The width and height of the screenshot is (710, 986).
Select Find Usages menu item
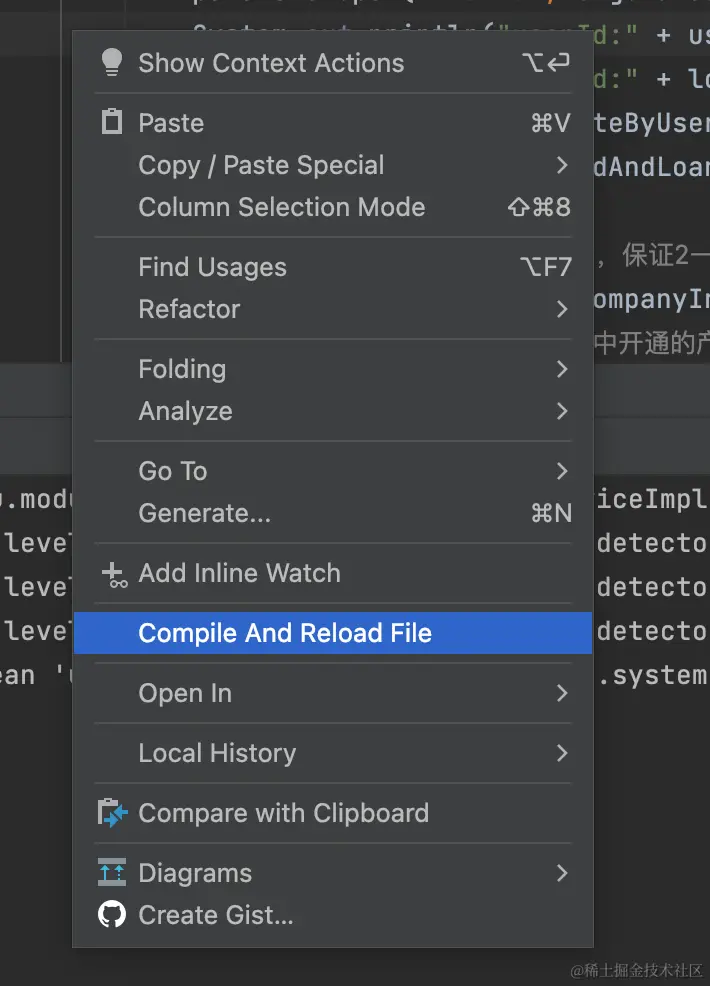(333, 267)
